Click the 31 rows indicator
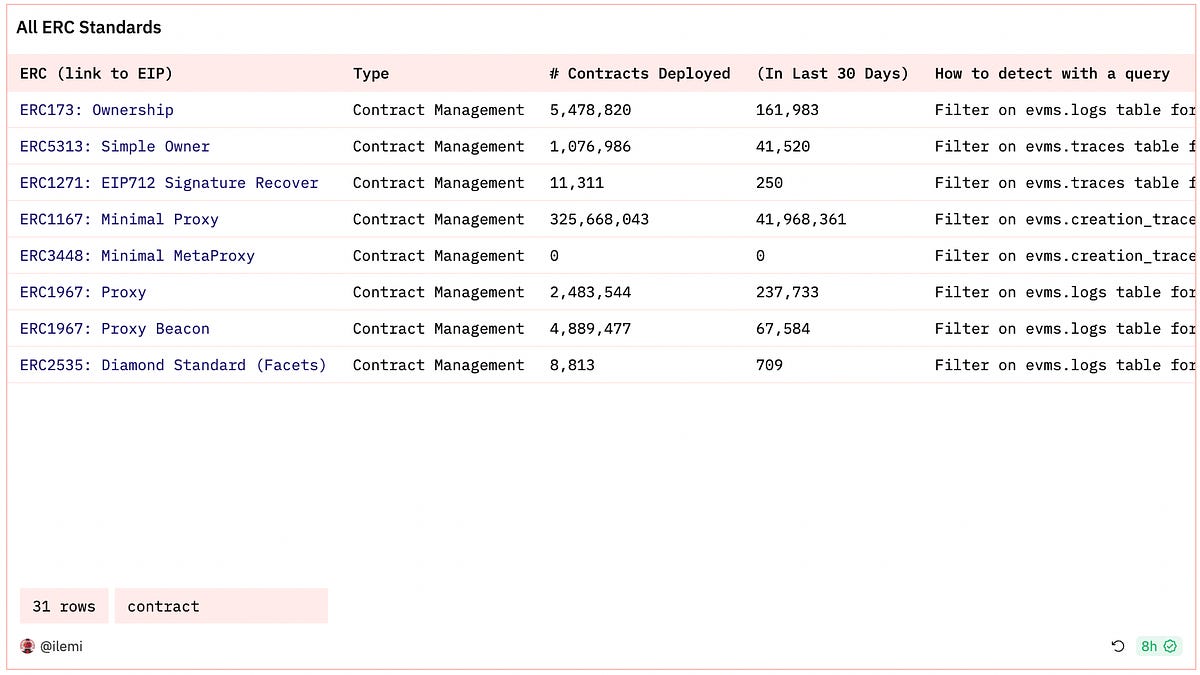Image resolution: width=1200 pixels, height=675 pixels. (x=63, y=606)
